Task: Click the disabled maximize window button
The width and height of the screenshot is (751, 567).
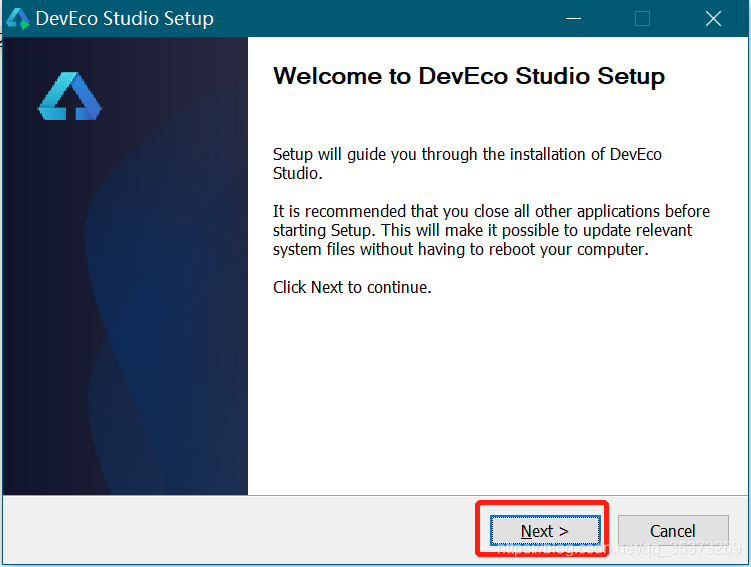Action: pyautogui.click(x=642, y=19)
